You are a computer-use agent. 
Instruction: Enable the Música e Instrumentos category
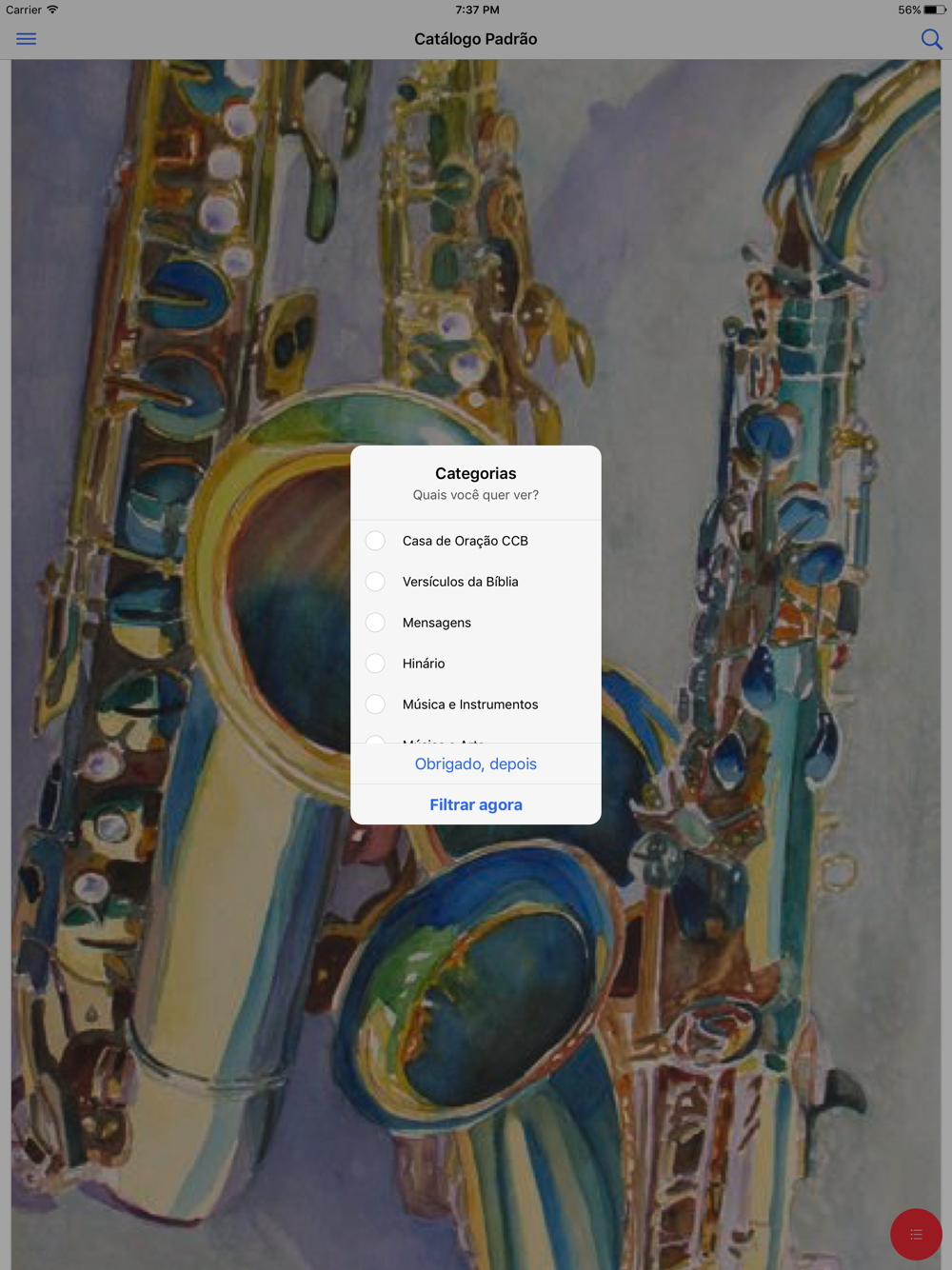point(375,704)
